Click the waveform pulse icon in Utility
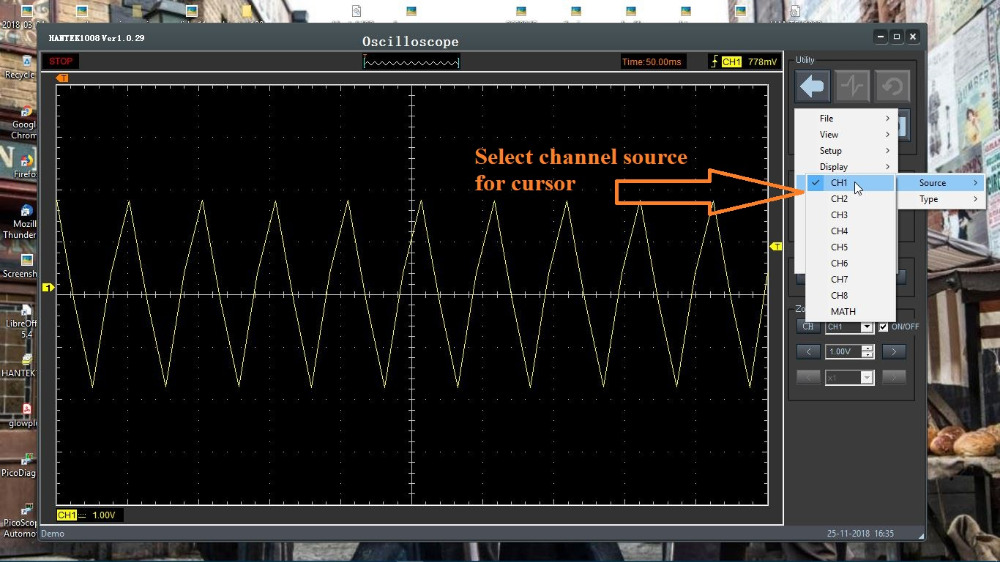The image size is (1000, 562). click(x=853, y=87)
